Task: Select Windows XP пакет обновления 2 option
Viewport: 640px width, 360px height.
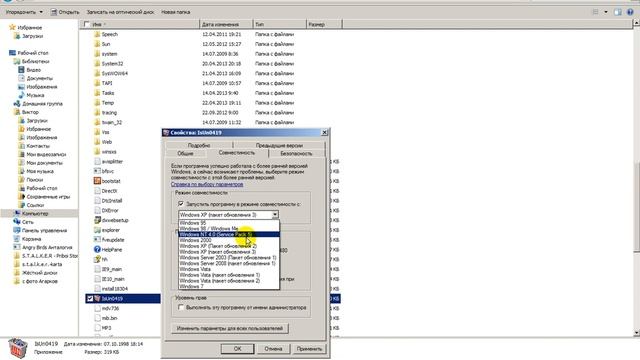Action: pos(229,246)
